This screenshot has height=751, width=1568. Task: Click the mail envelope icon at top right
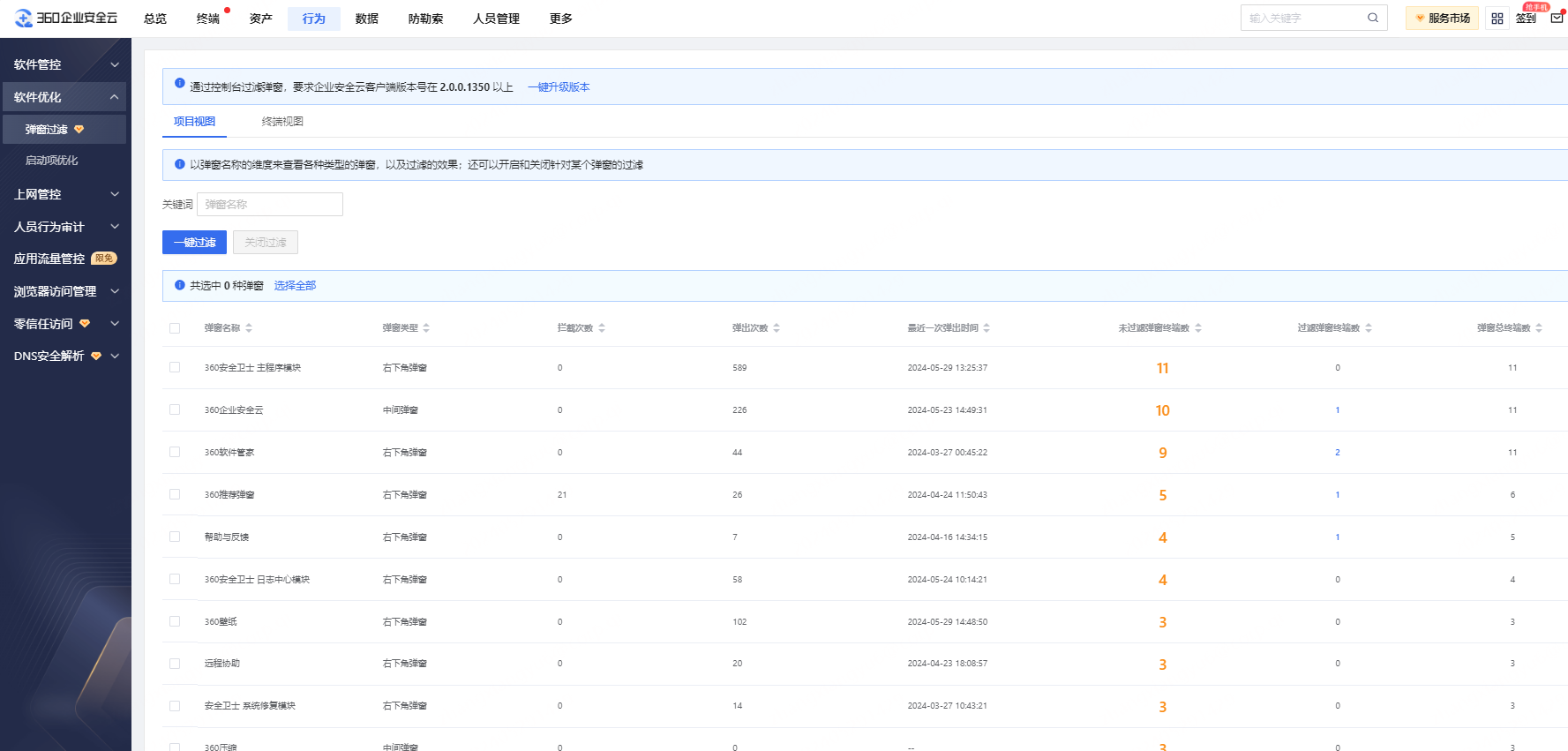1557,19
